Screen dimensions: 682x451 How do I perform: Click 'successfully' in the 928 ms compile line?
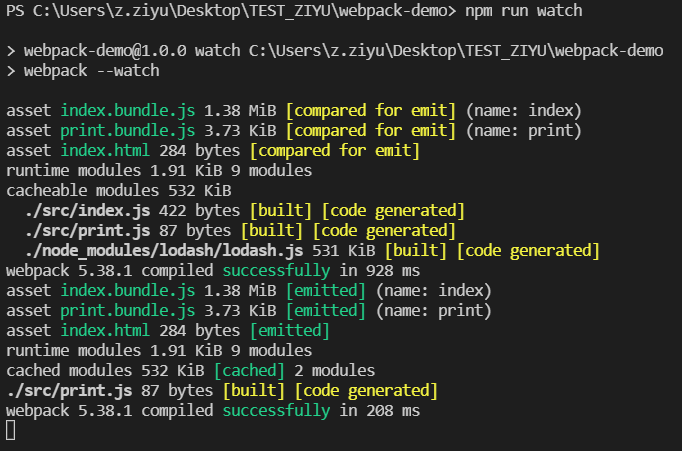coord(276,271)
